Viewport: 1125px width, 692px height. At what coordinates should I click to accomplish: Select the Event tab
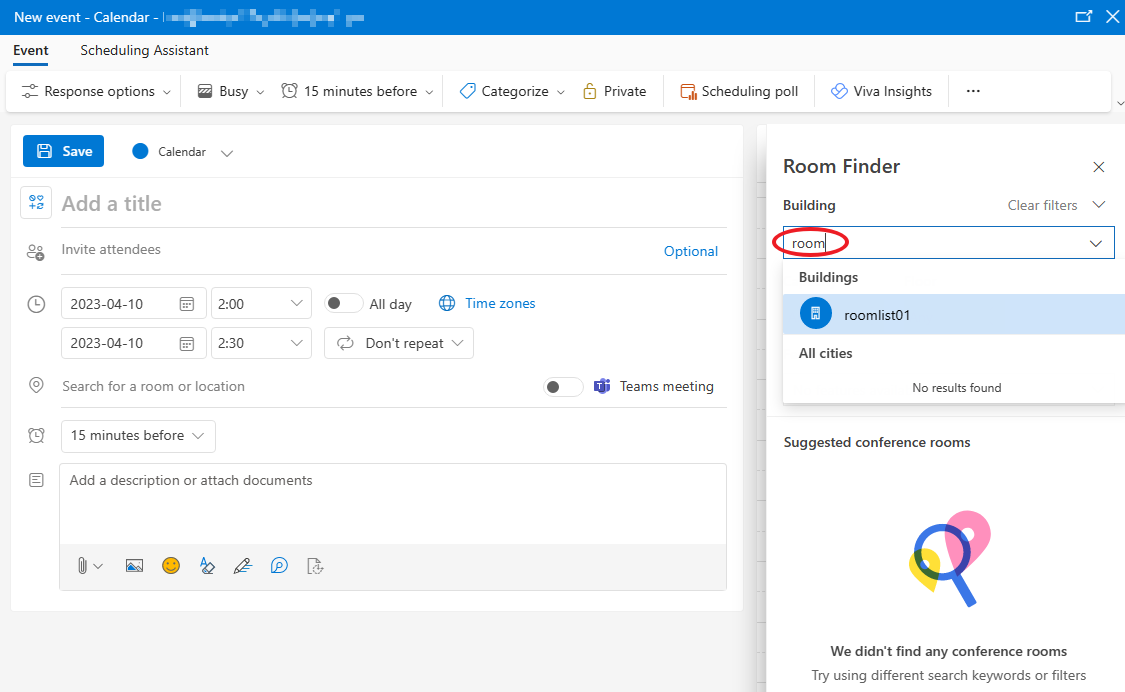31,50
